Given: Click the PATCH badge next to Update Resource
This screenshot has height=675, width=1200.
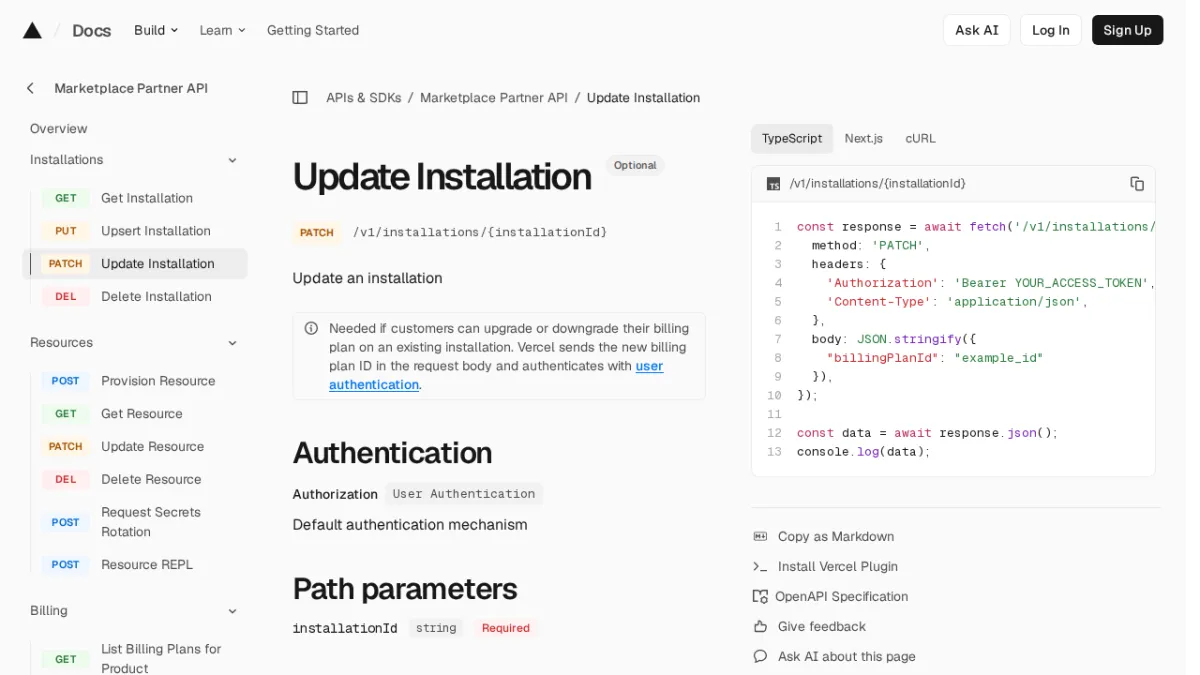Looking at the screenshot, I should click(x=66, y=446).
